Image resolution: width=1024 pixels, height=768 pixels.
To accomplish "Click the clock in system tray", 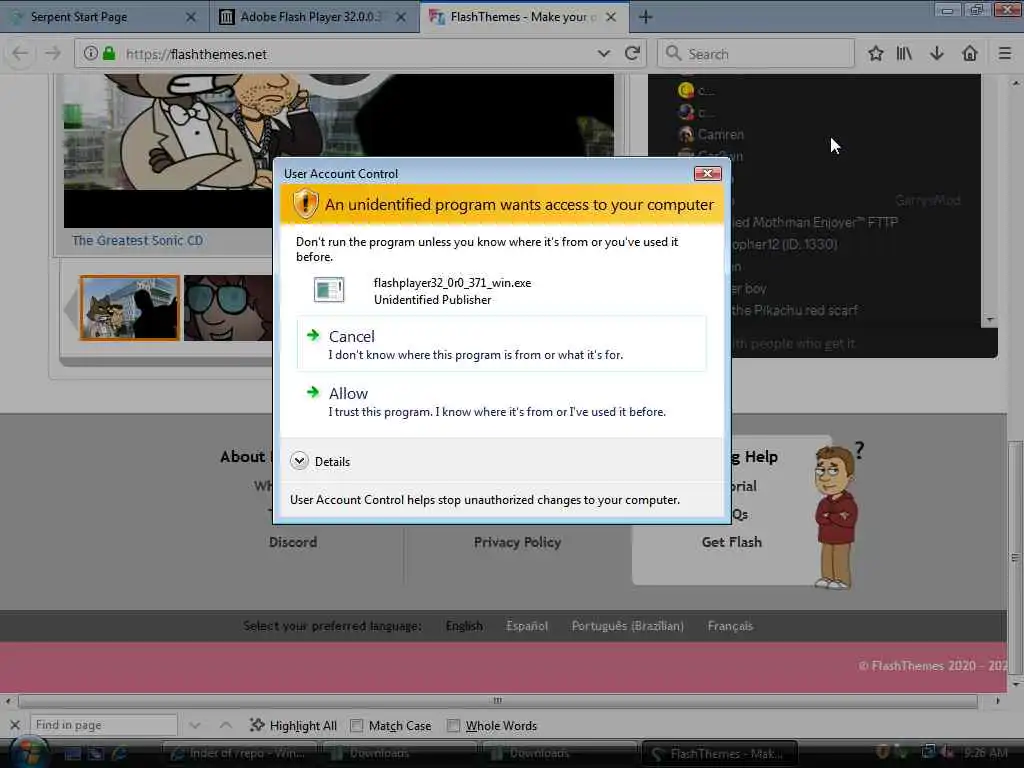I will tap(985, 752).
